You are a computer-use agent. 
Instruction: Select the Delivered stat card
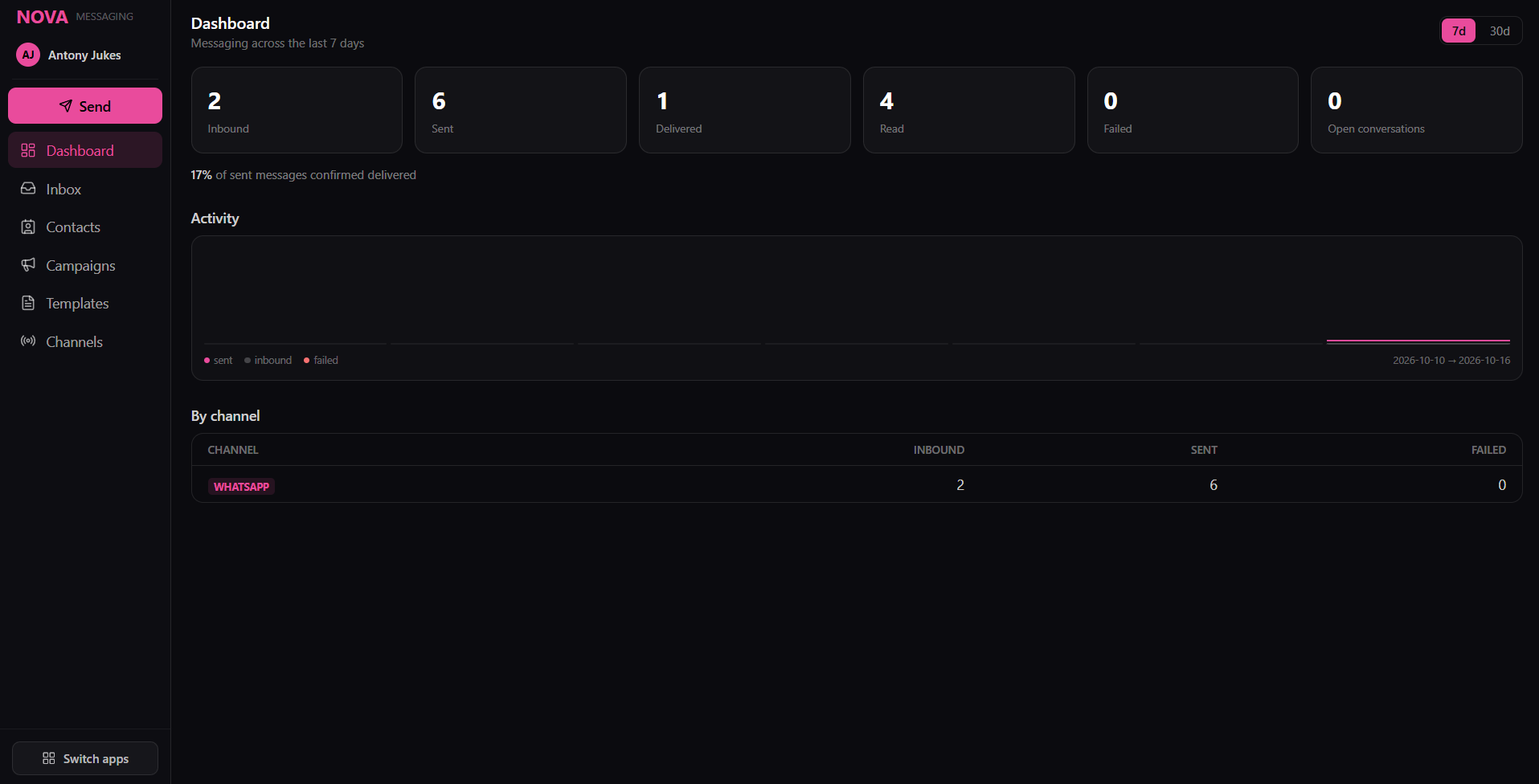(745, 110)
